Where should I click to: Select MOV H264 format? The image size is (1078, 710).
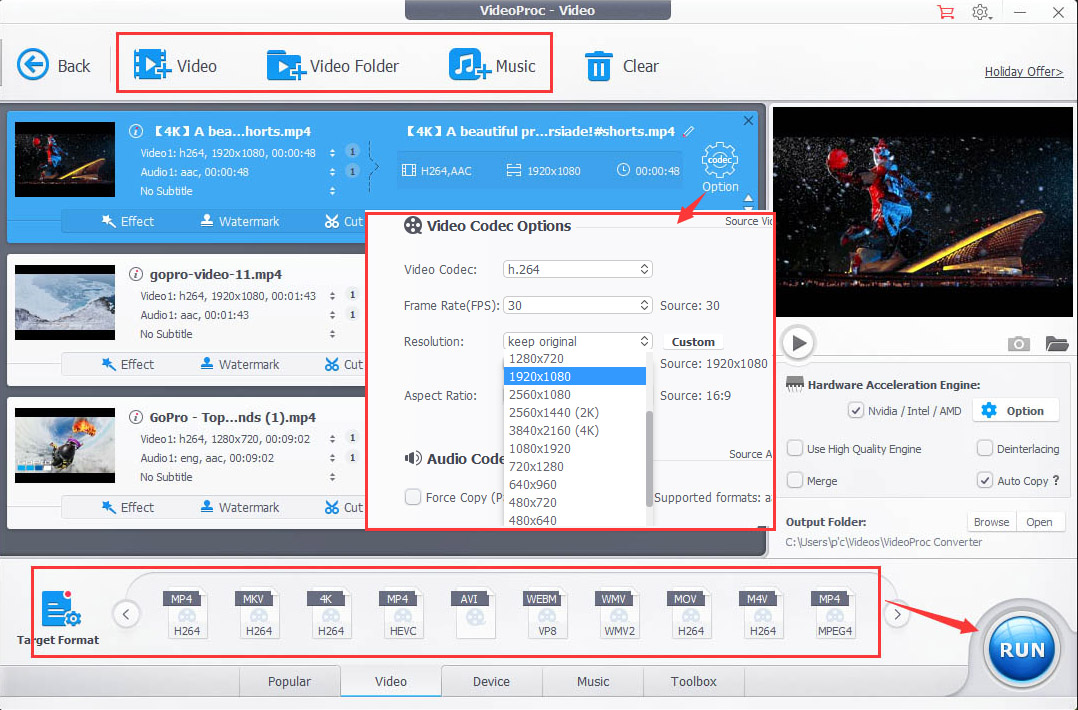[690, 614]
